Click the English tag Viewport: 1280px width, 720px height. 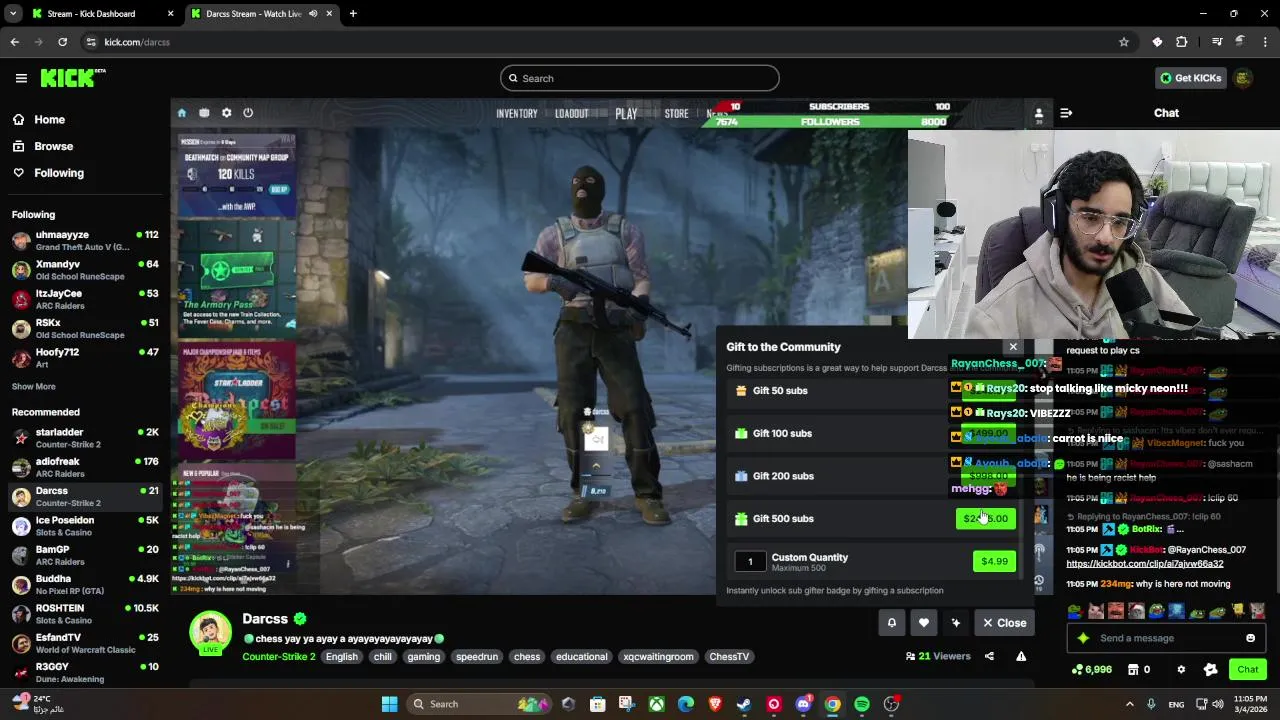pyautogui.click(x=342, y=657)
